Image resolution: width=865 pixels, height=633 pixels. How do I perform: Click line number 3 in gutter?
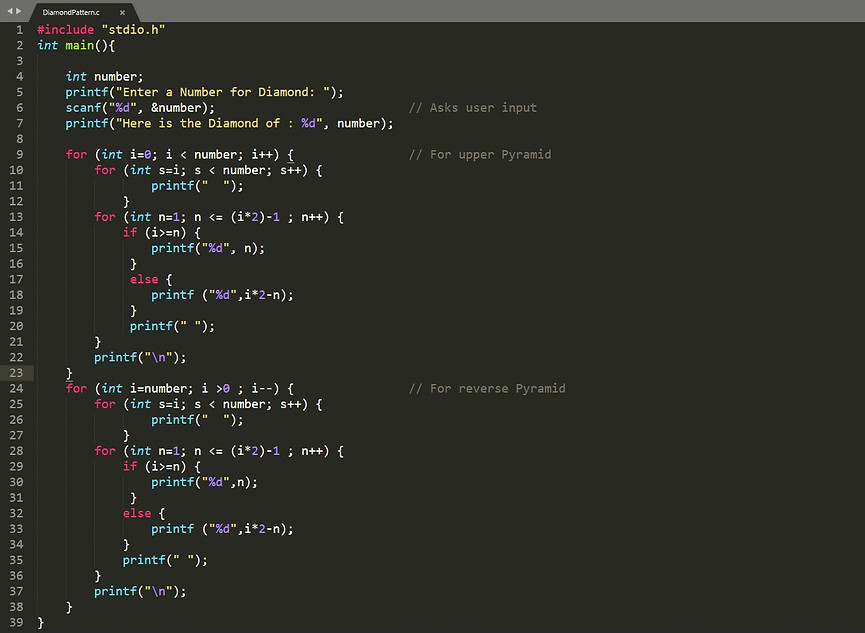(20, 61)
